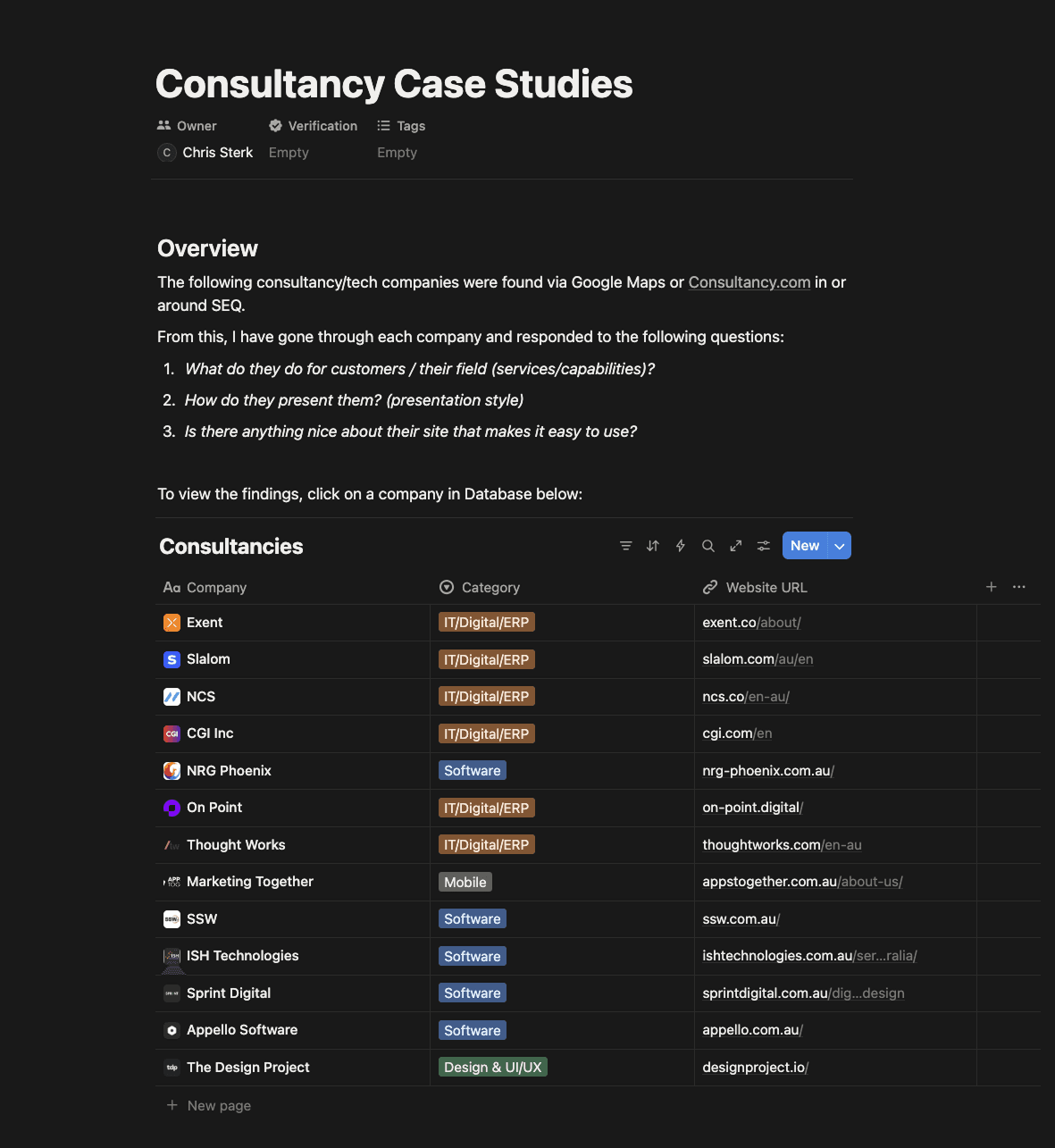
Task: Click the link icon beside Website URL
Action: 709,587
